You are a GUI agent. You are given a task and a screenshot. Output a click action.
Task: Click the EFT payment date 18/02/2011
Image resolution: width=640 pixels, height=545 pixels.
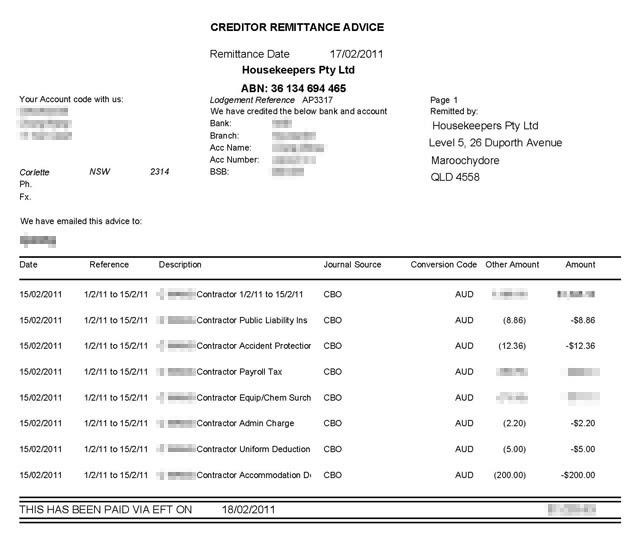(x=249, y=509)
